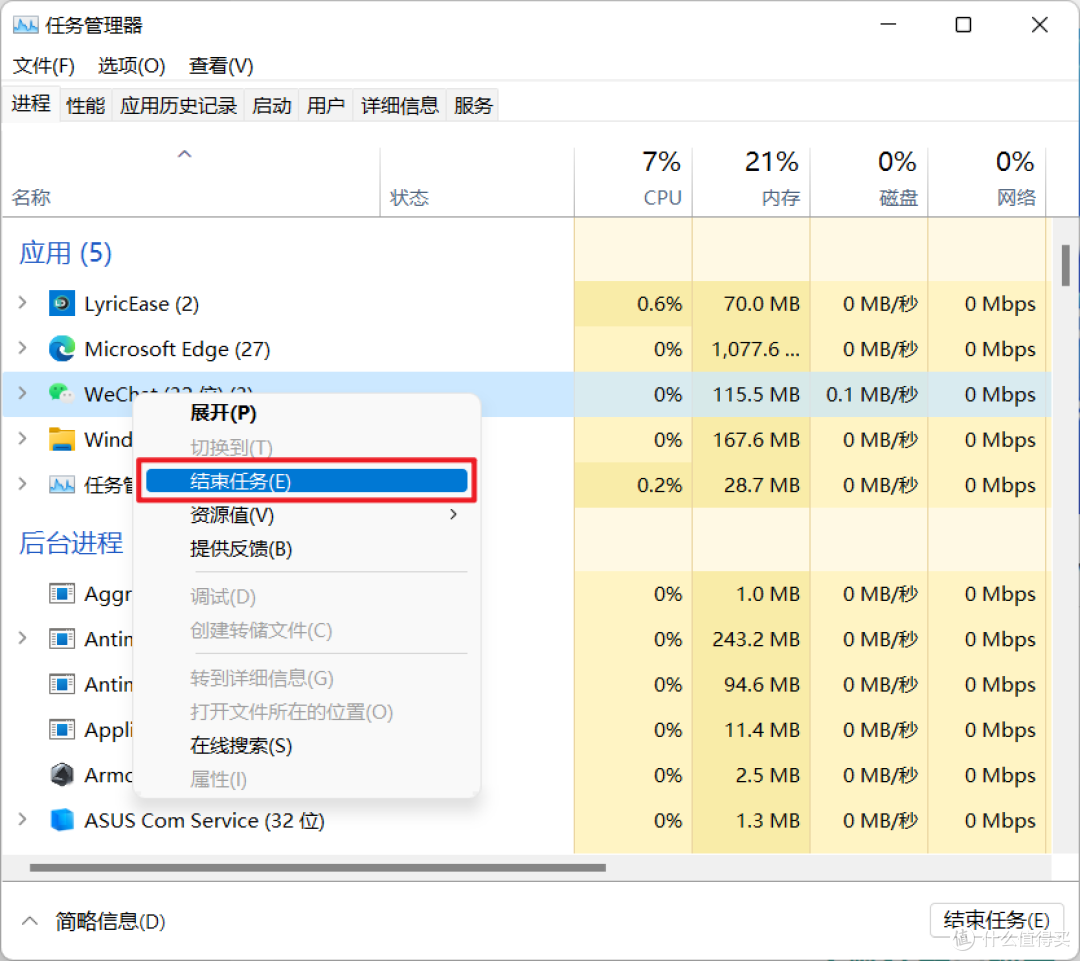Click the Microsoft Edge icon

tap(62, 349)
